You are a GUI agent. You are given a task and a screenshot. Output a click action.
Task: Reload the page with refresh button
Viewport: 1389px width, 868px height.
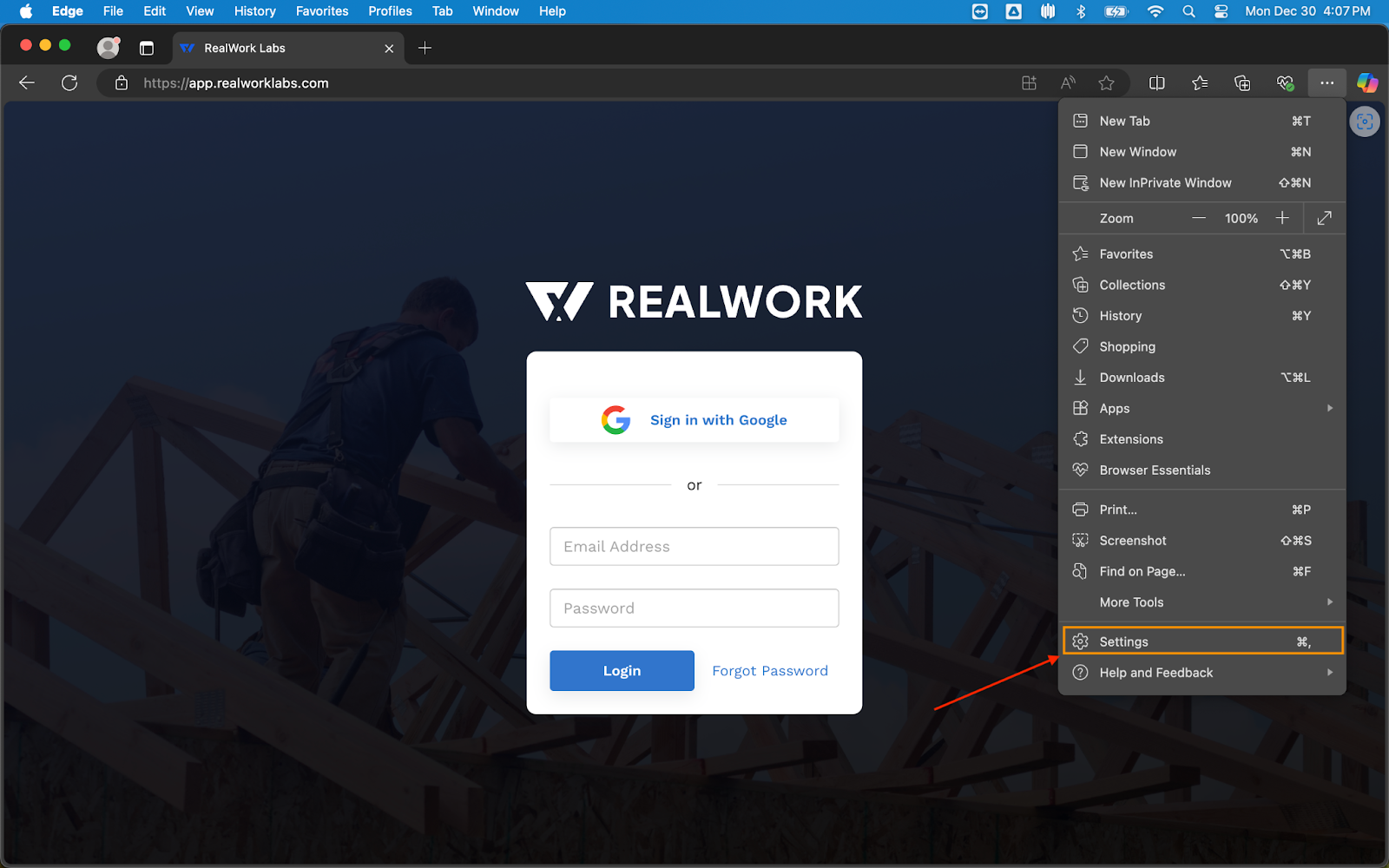69,83
